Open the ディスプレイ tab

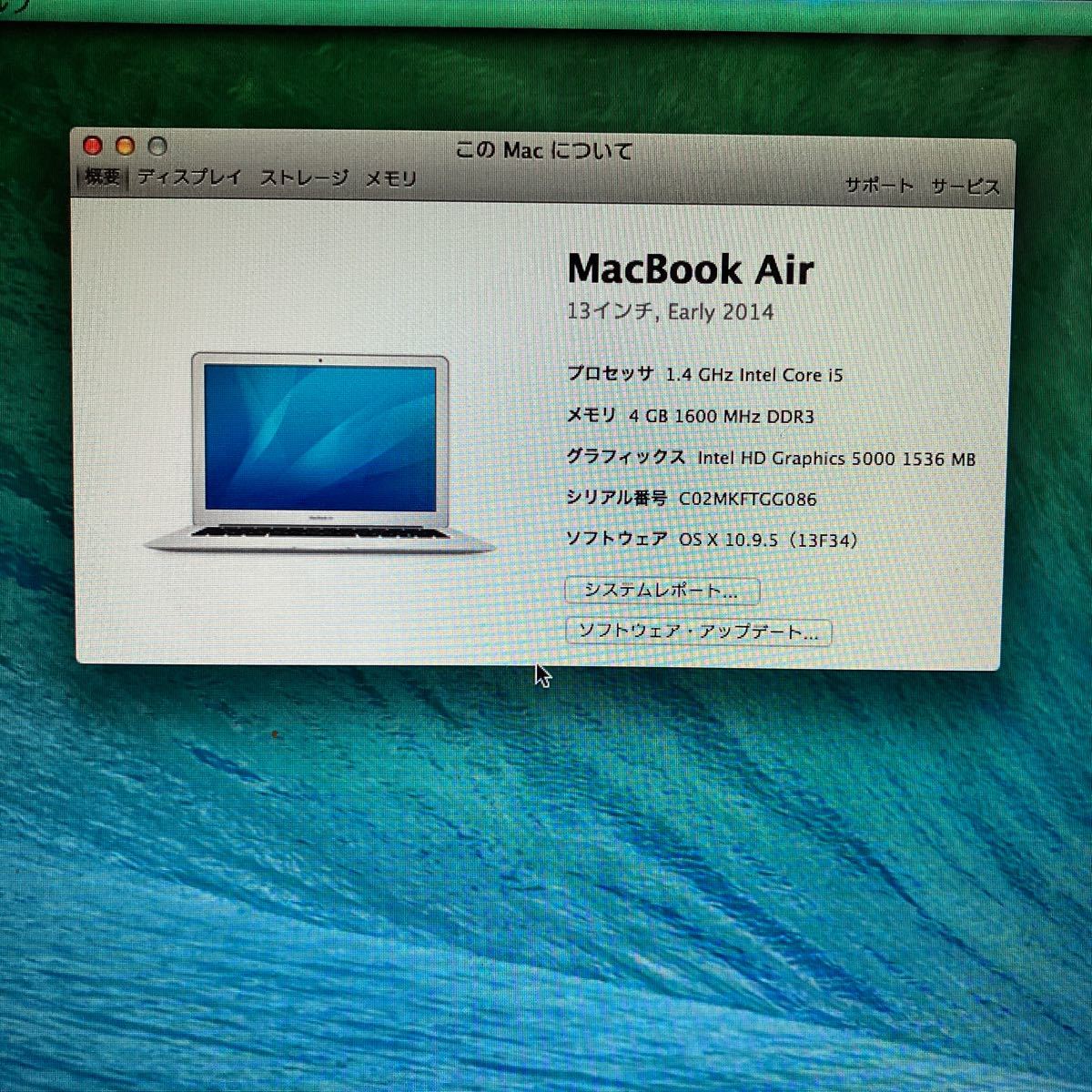190,177
